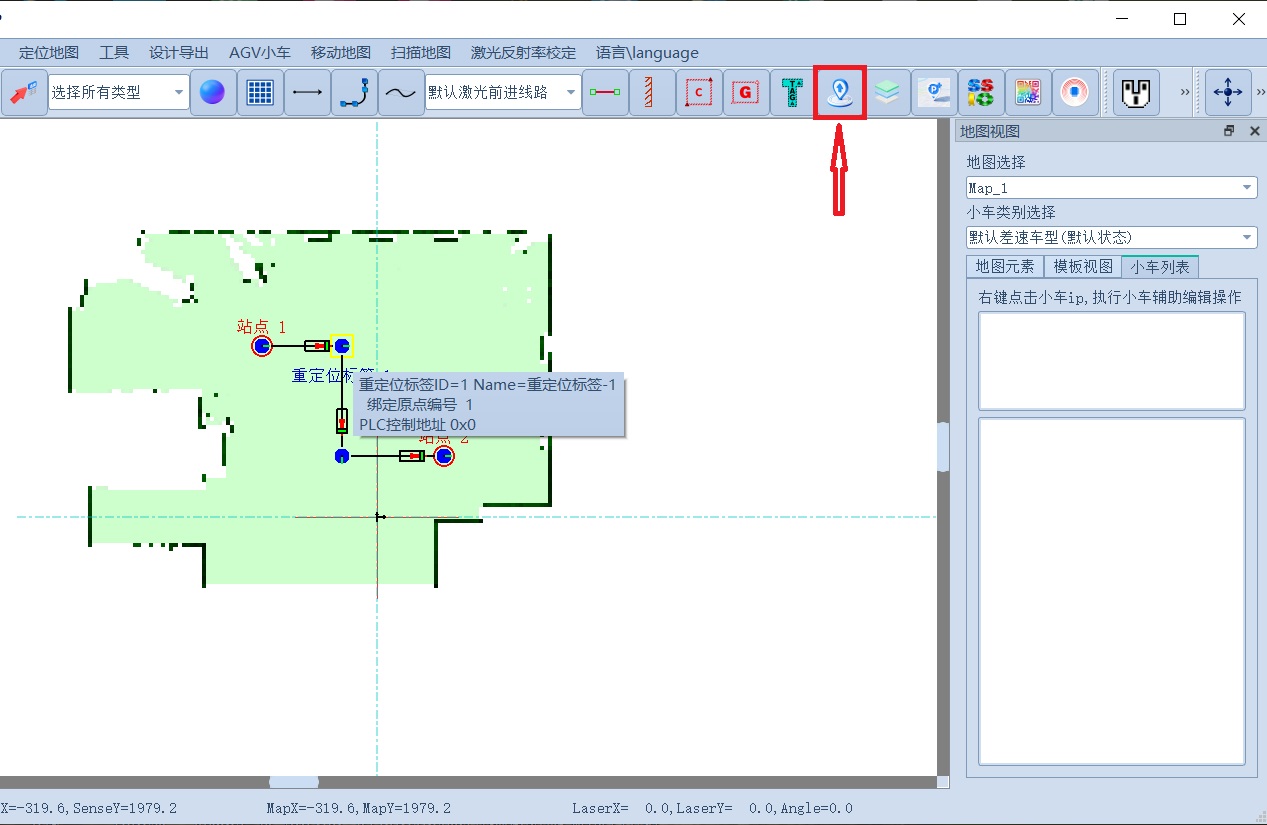
Task: Click the '地图选择' label
Action: pyautogui.click(x=996, y=162)
